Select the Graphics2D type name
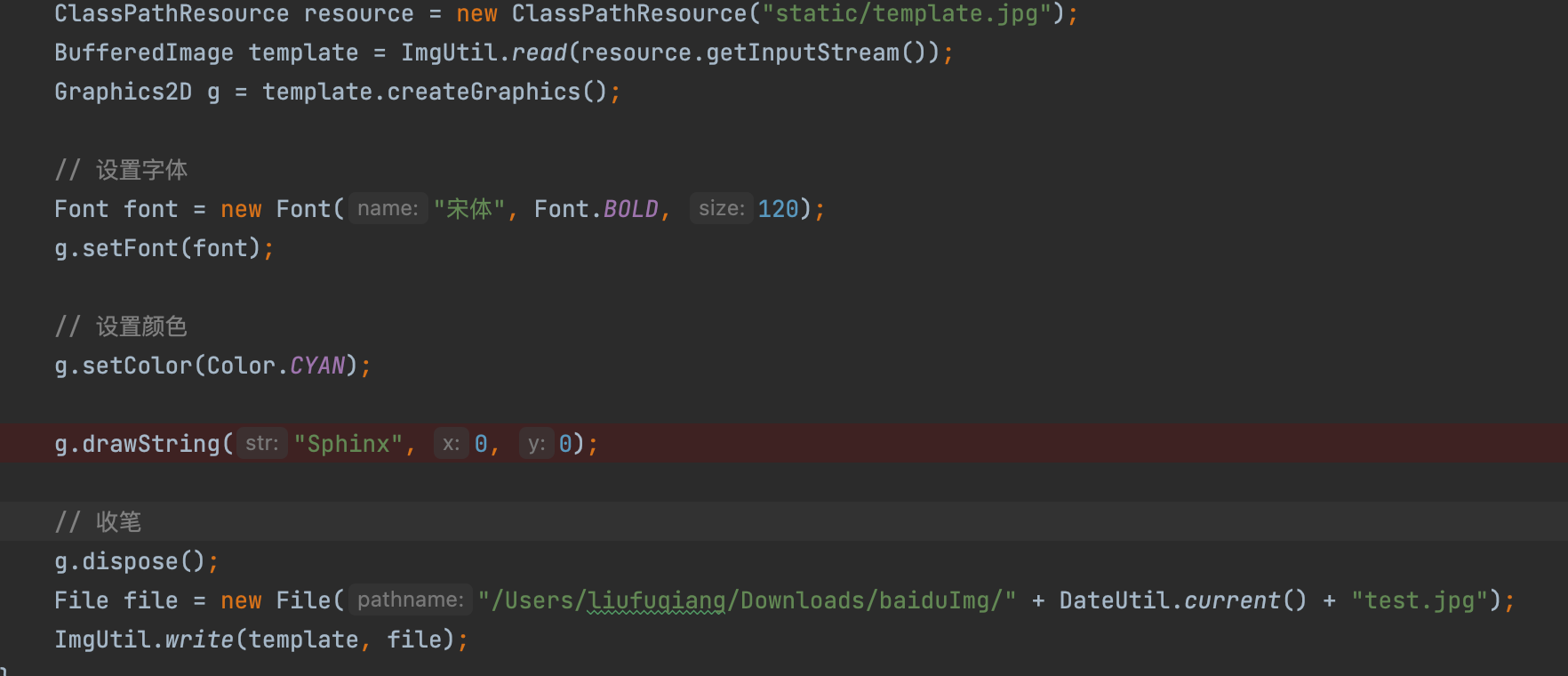 click(x=124, y=93)
